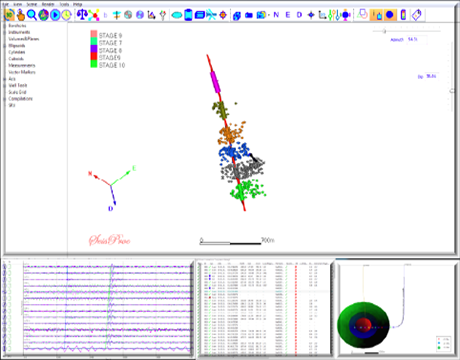Click the signpost marker icon
This screenshot has height=360, width=460.
point(117,15)
